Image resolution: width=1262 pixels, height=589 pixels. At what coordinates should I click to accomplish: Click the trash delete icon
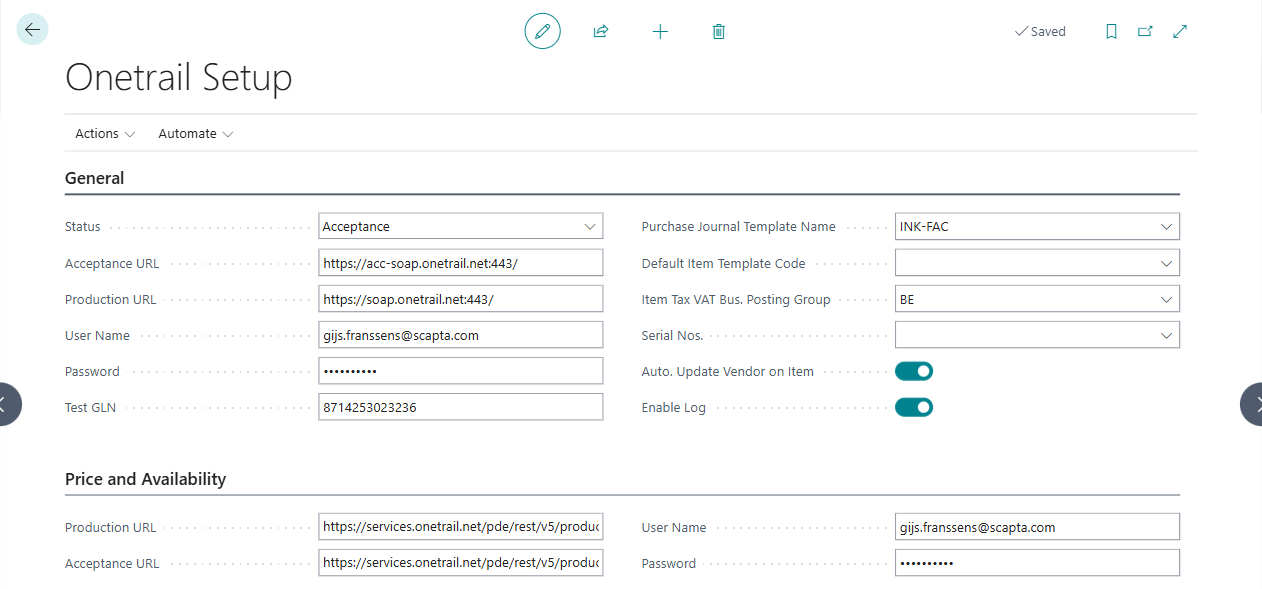pos(718,32)
